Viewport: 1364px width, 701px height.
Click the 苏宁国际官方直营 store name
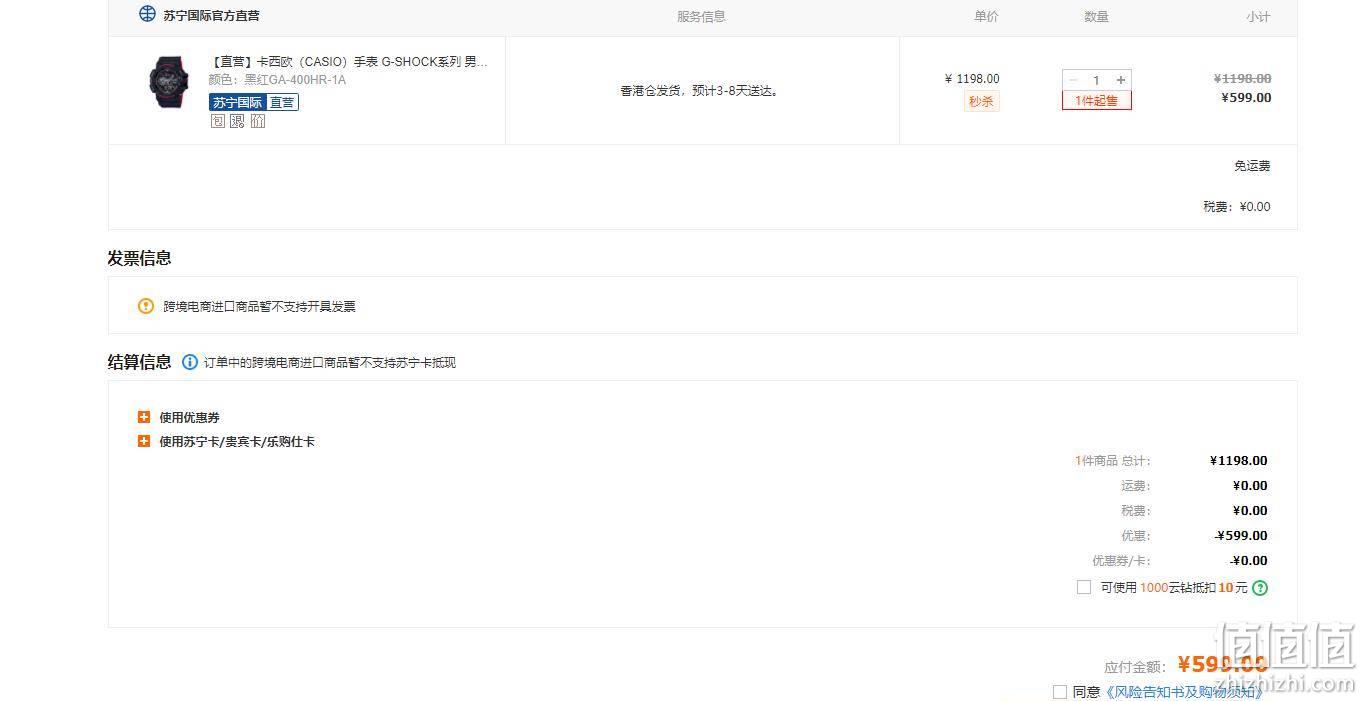pyautogui.click(x=211, y=15)
